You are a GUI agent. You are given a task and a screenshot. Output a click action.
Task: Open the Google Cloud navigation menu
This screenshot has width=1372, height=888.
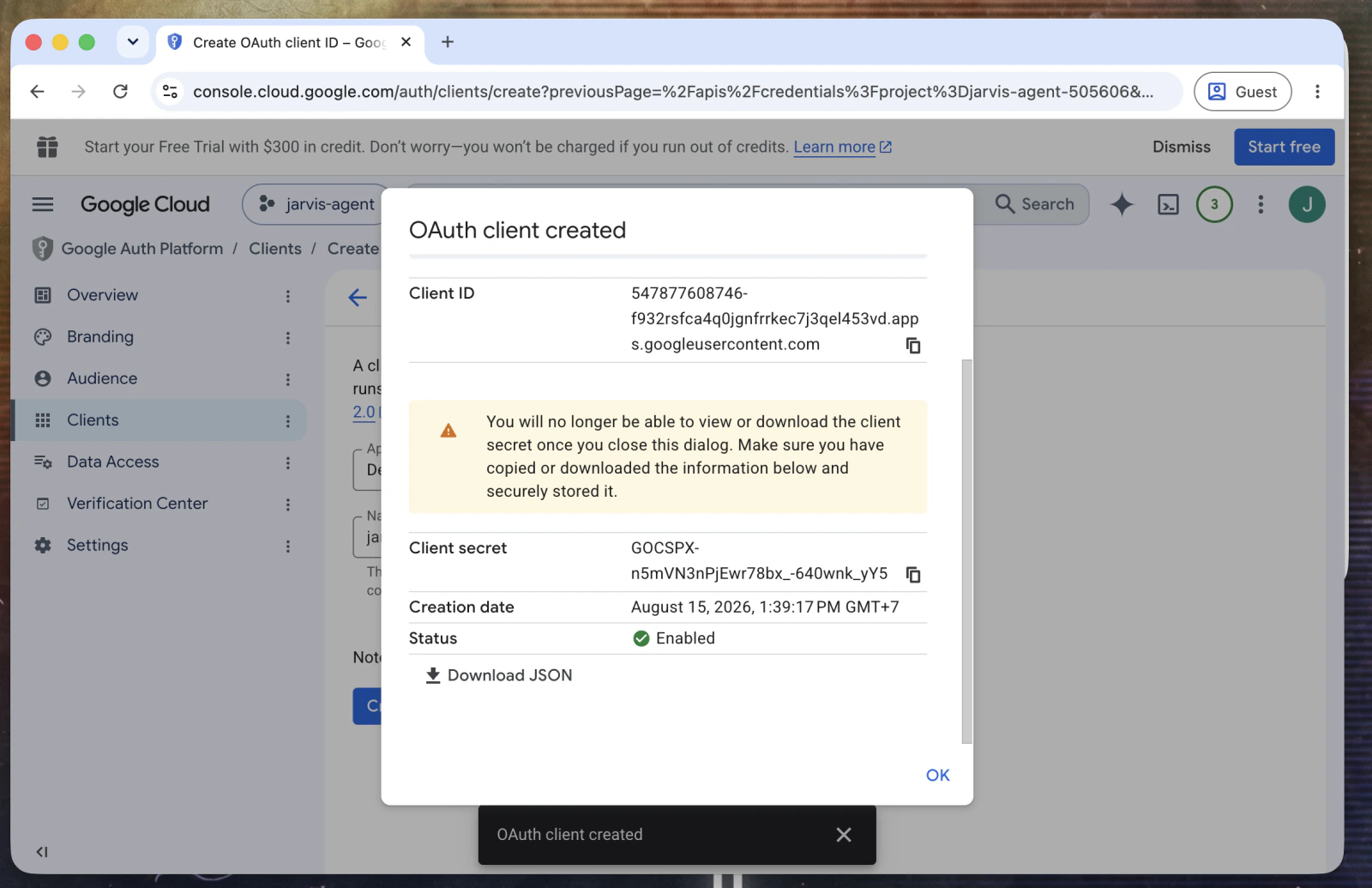pyautogui.click(x=43, y=204)
